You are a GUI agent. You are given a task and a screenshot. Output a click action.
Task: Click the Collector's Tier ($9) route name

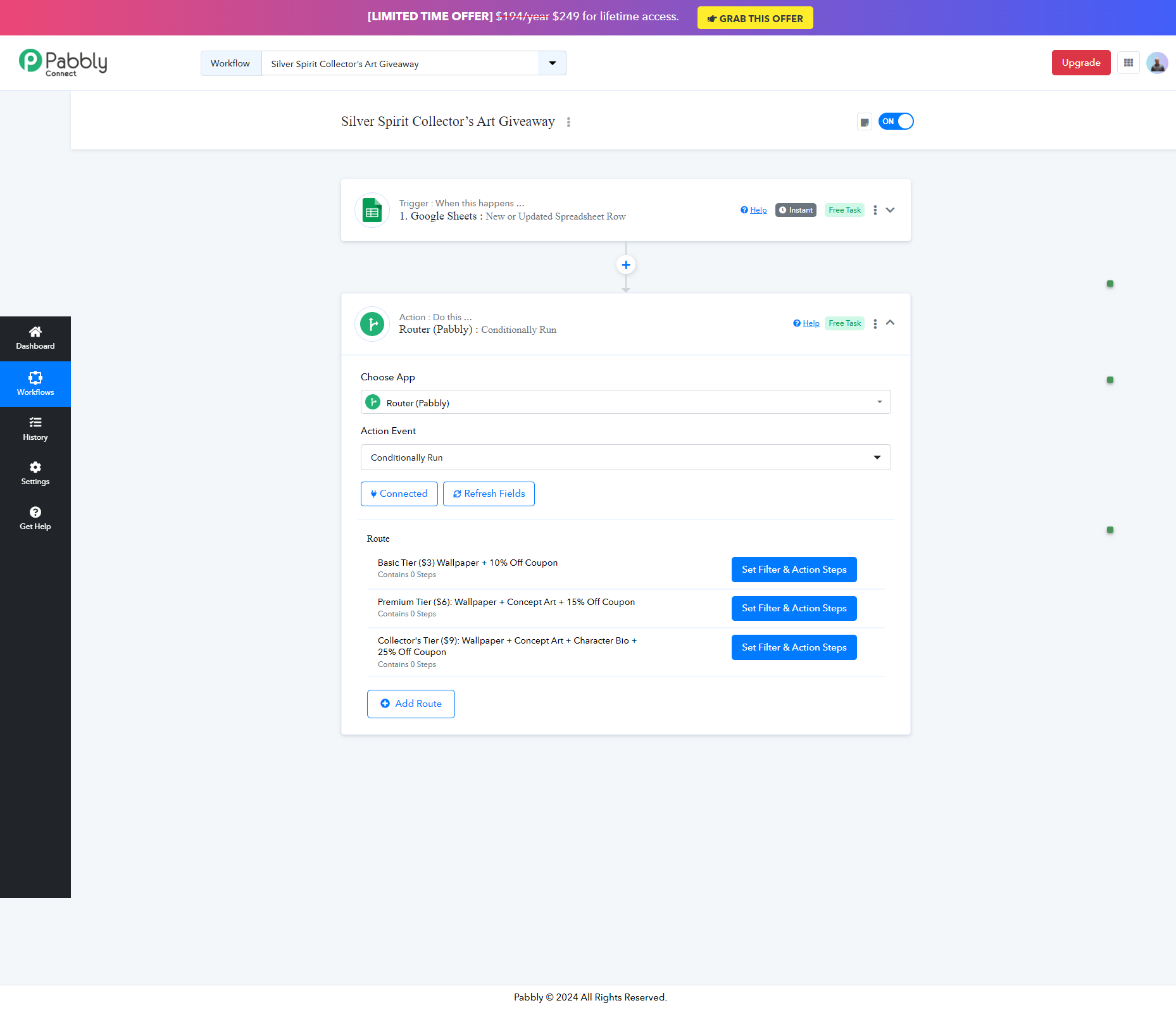pos(508,647)
